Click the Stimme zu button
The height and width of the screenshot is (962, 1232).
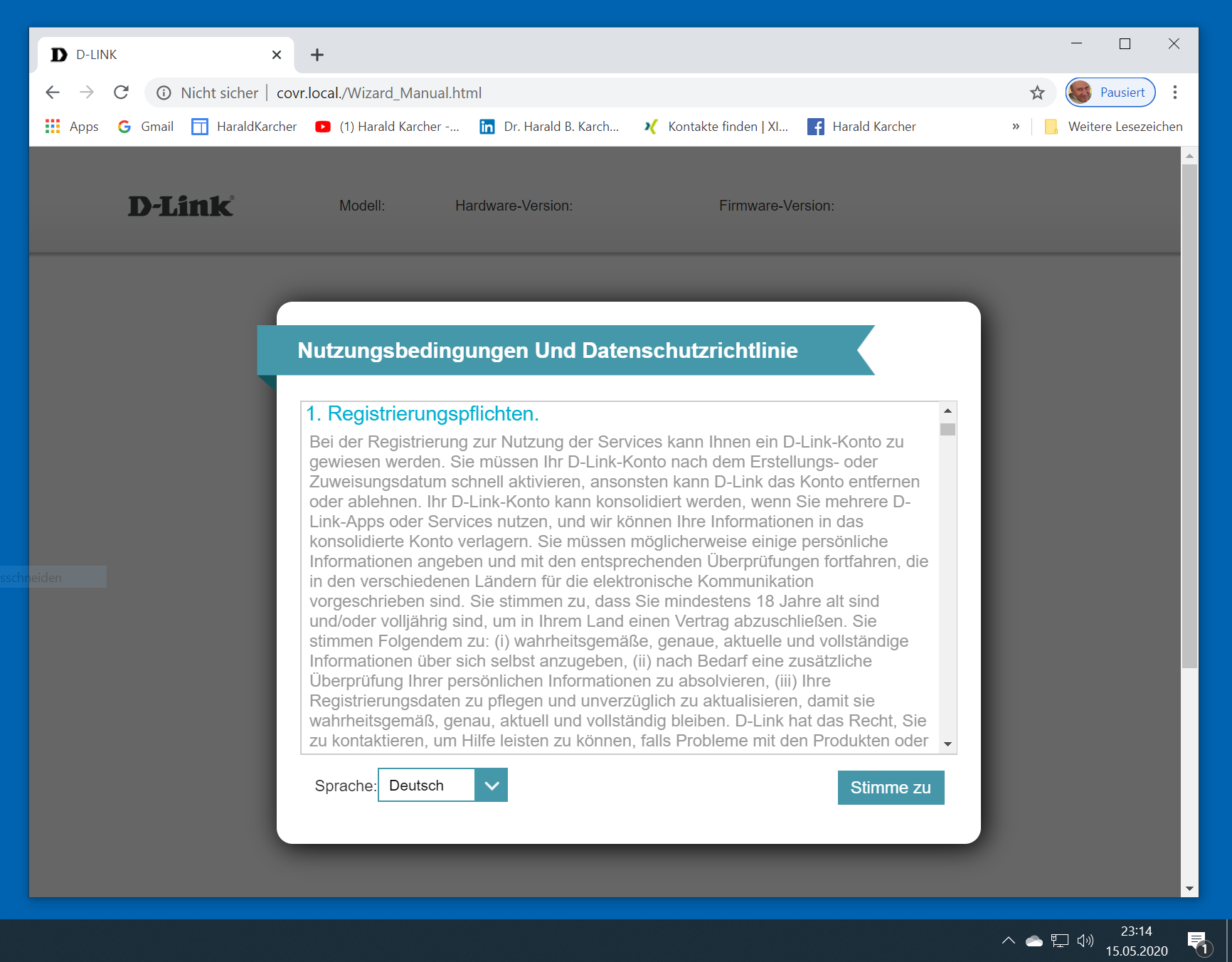tap(891, 788)
